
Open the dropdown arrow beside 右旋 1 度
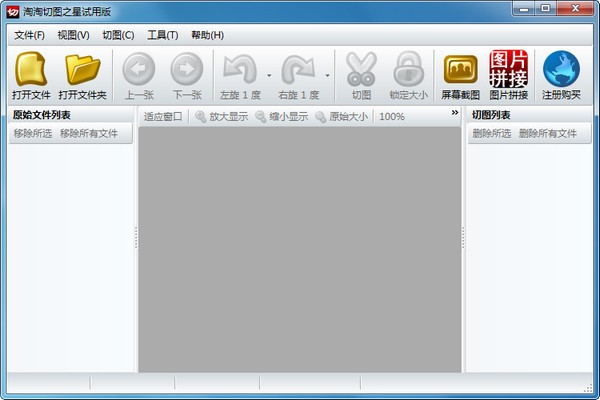pyautogui.click(x=328, y=75)
